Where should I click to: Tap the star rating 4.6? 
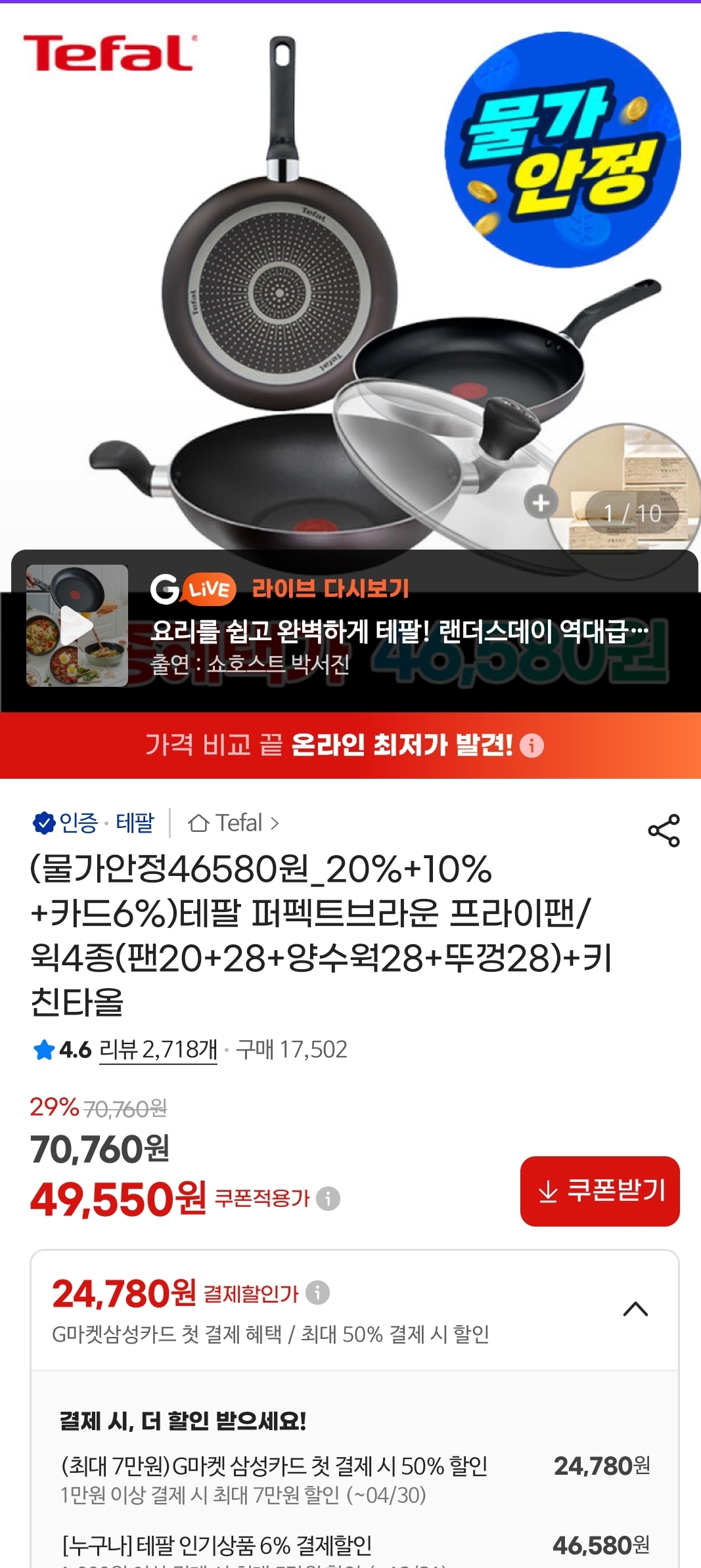tap(62, 1049)
